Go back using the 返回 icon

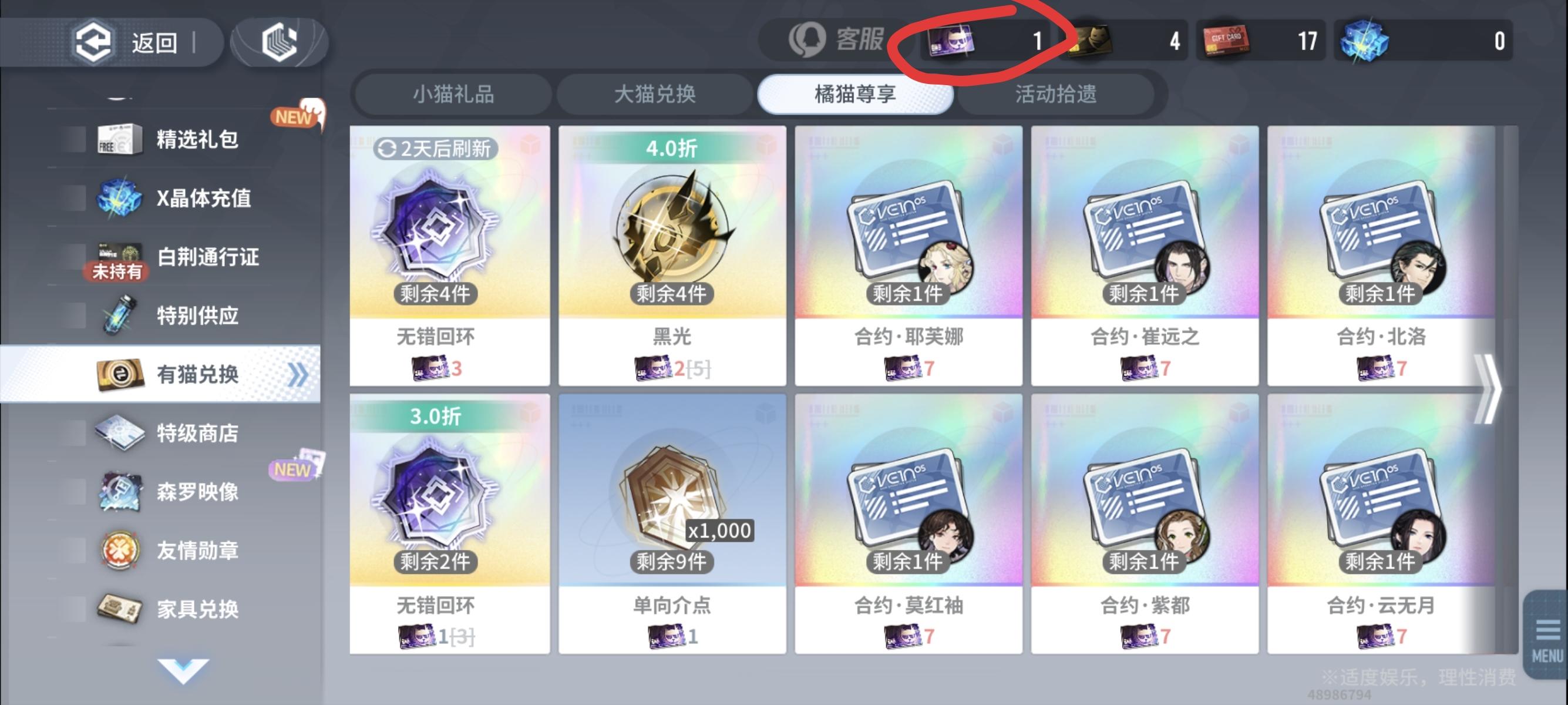(93, 41)
